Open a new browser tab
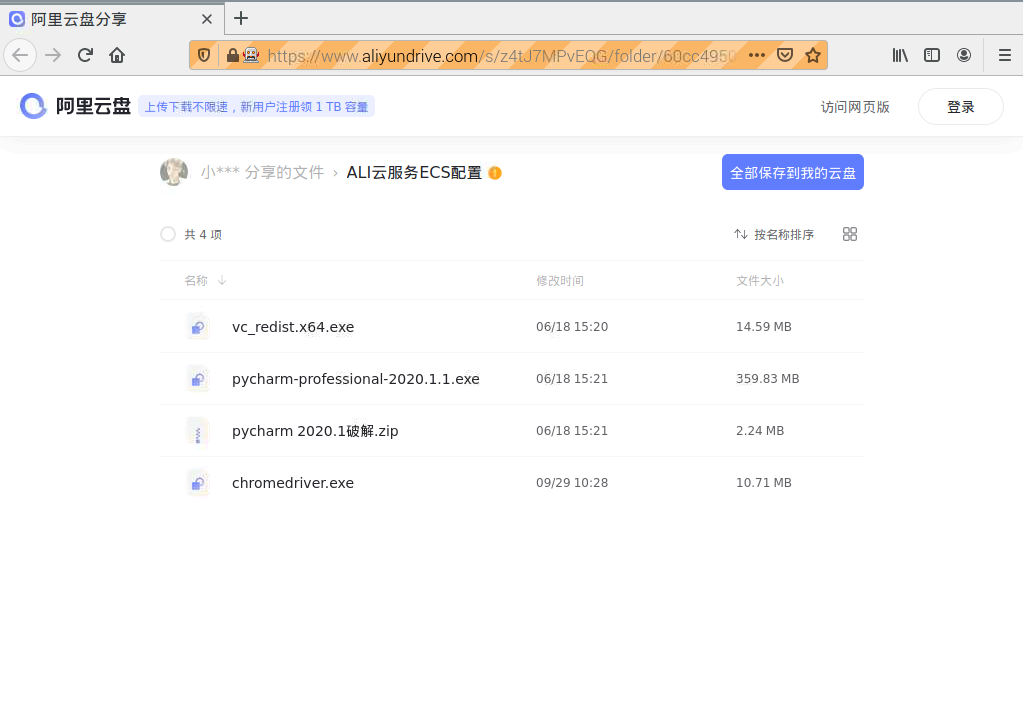The image size is (1023, 705). [x=241, y=18]
